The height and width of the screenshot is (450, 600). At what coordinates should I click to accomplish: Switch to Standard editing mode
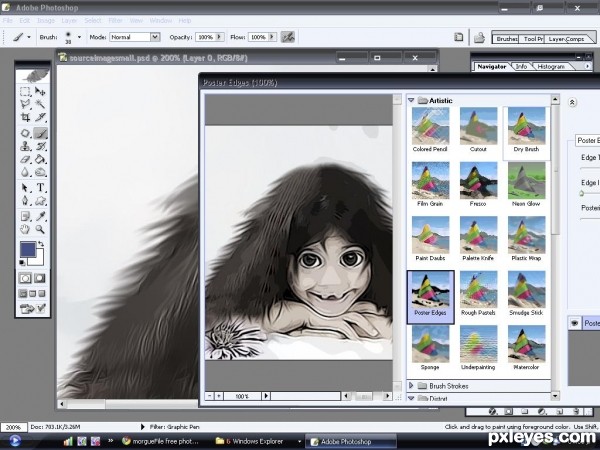point(25,278)
